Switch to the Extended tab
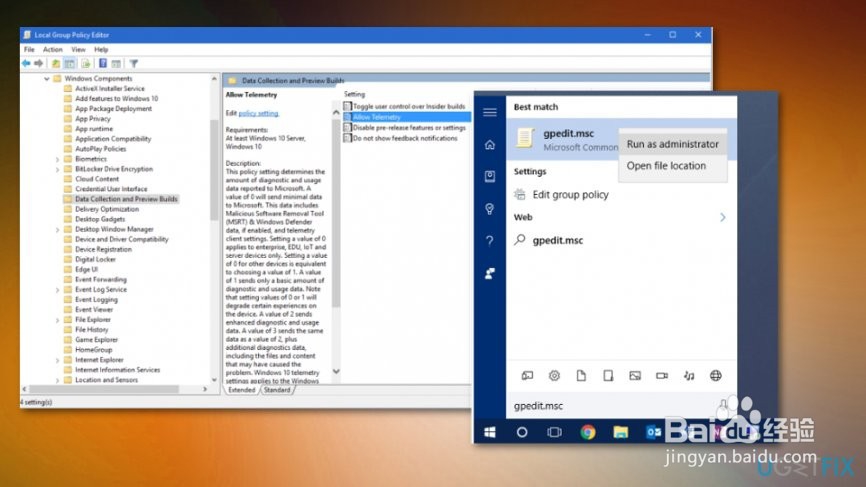Screen dimensions: 866x487 point(241,390)
